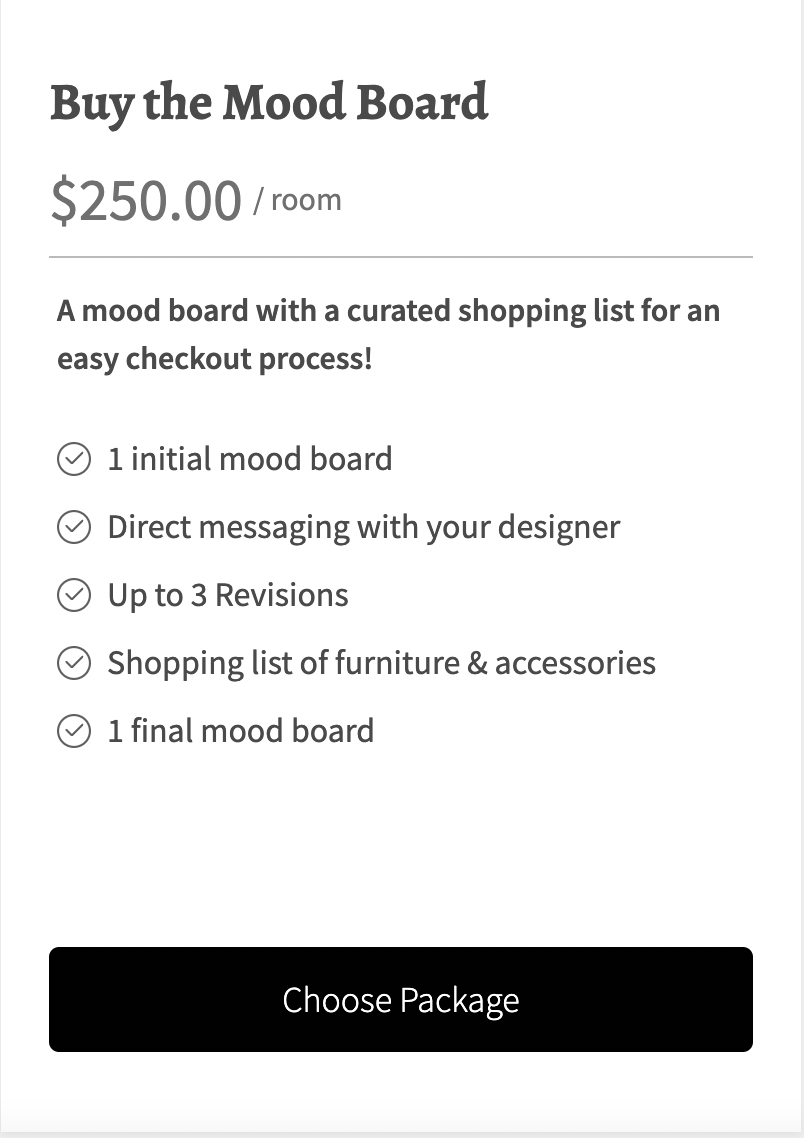Click the "1 initial mood board" text
The image size is (804, 1138).
[x=250, y=460]
